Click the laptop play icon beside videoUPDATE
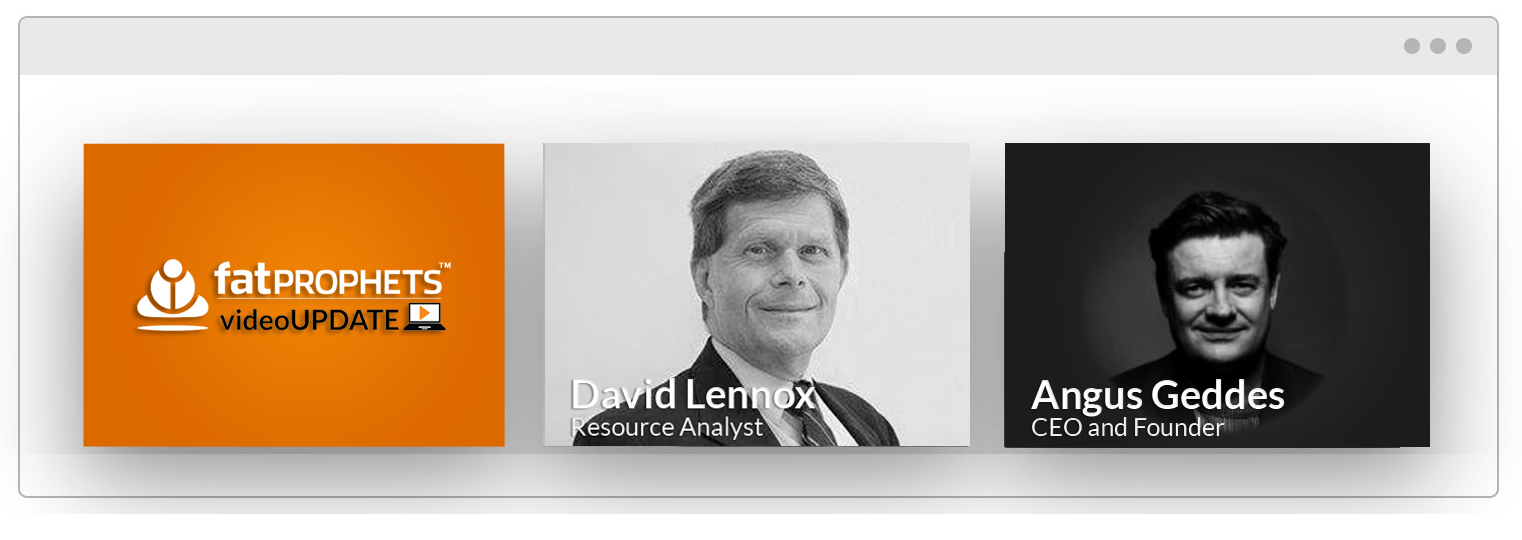The width and height of the screenshot is (1522, 540). [425, 316]
